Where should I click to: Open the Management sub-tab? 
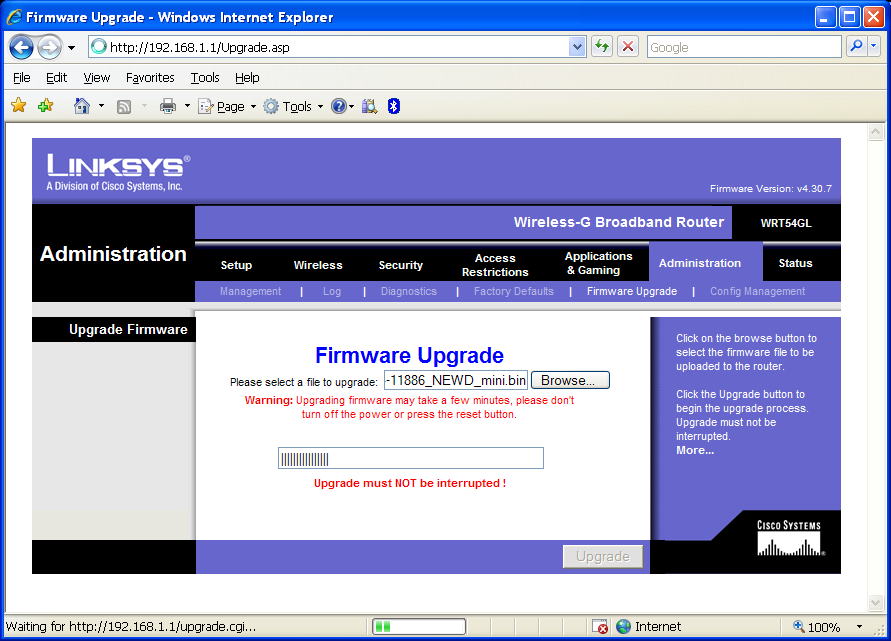[251, 291]
